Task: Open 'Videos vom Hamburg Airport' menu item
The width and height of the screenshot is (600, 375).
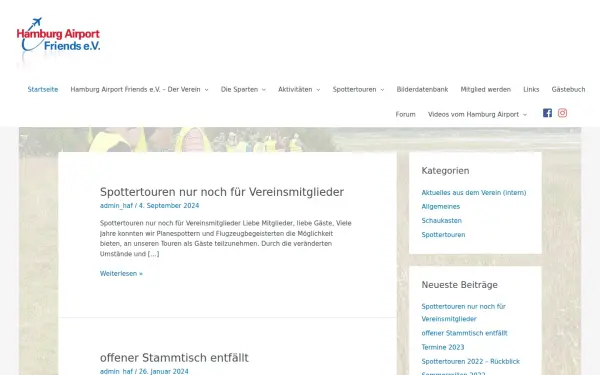Action: point(473,114)
